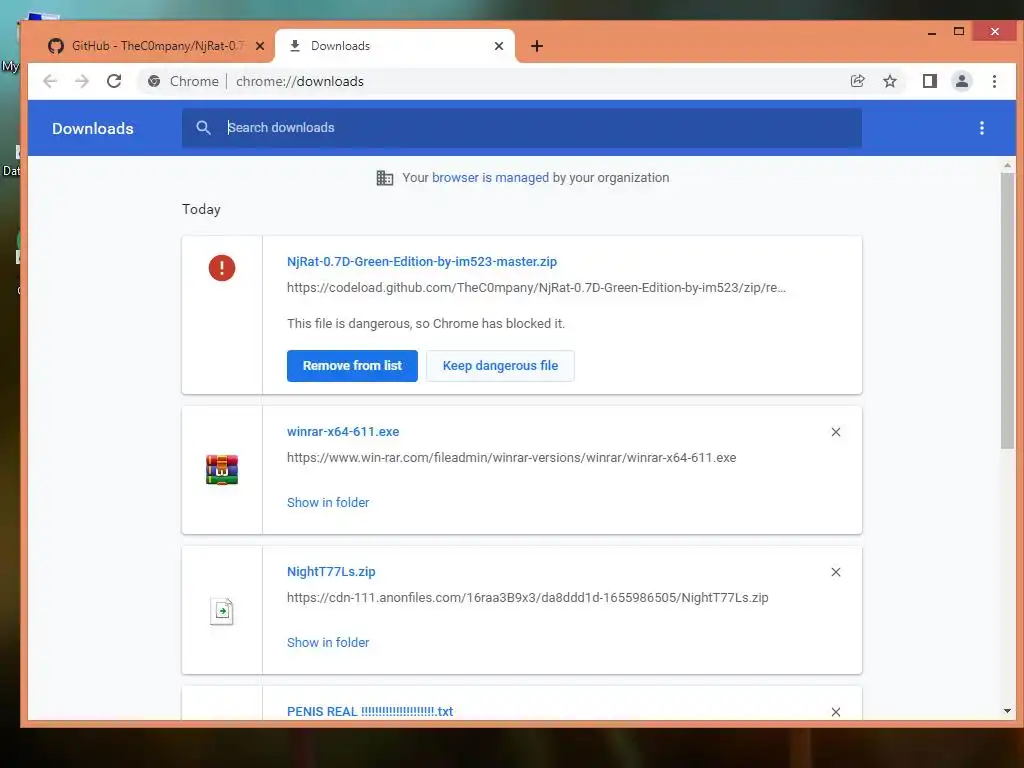Remove winrar-x64-611.exe entry with X

836,432
